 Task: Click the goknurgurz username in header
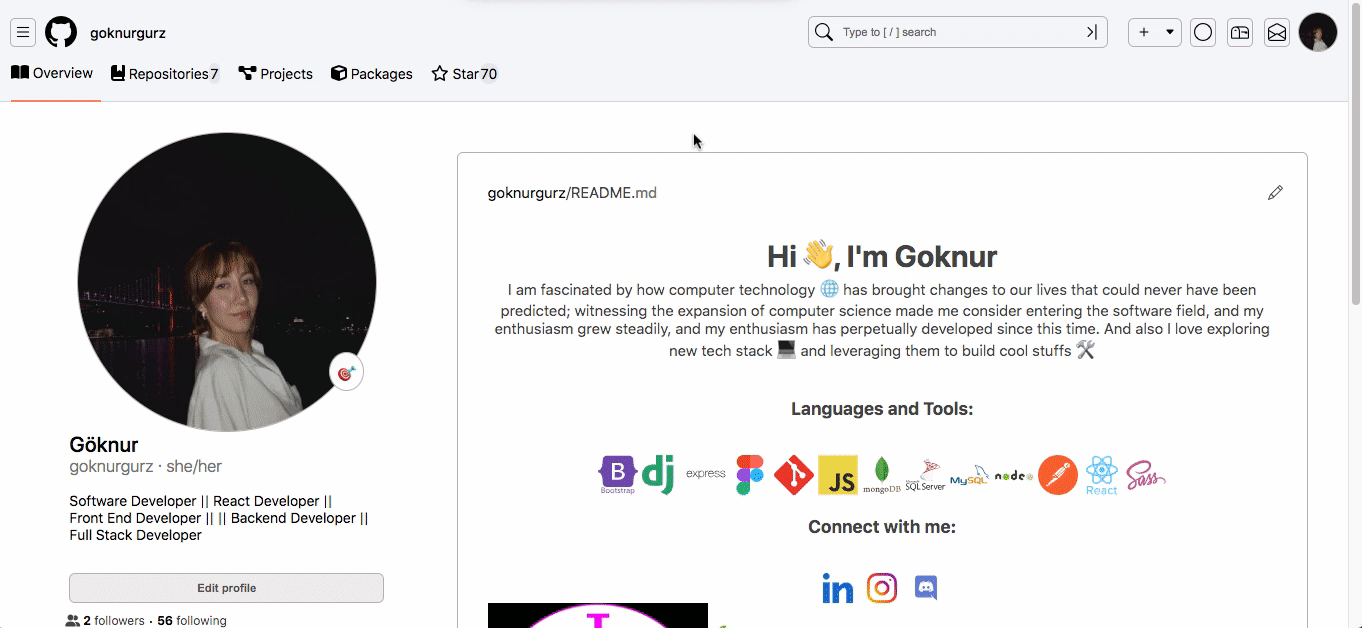point(128,33)
